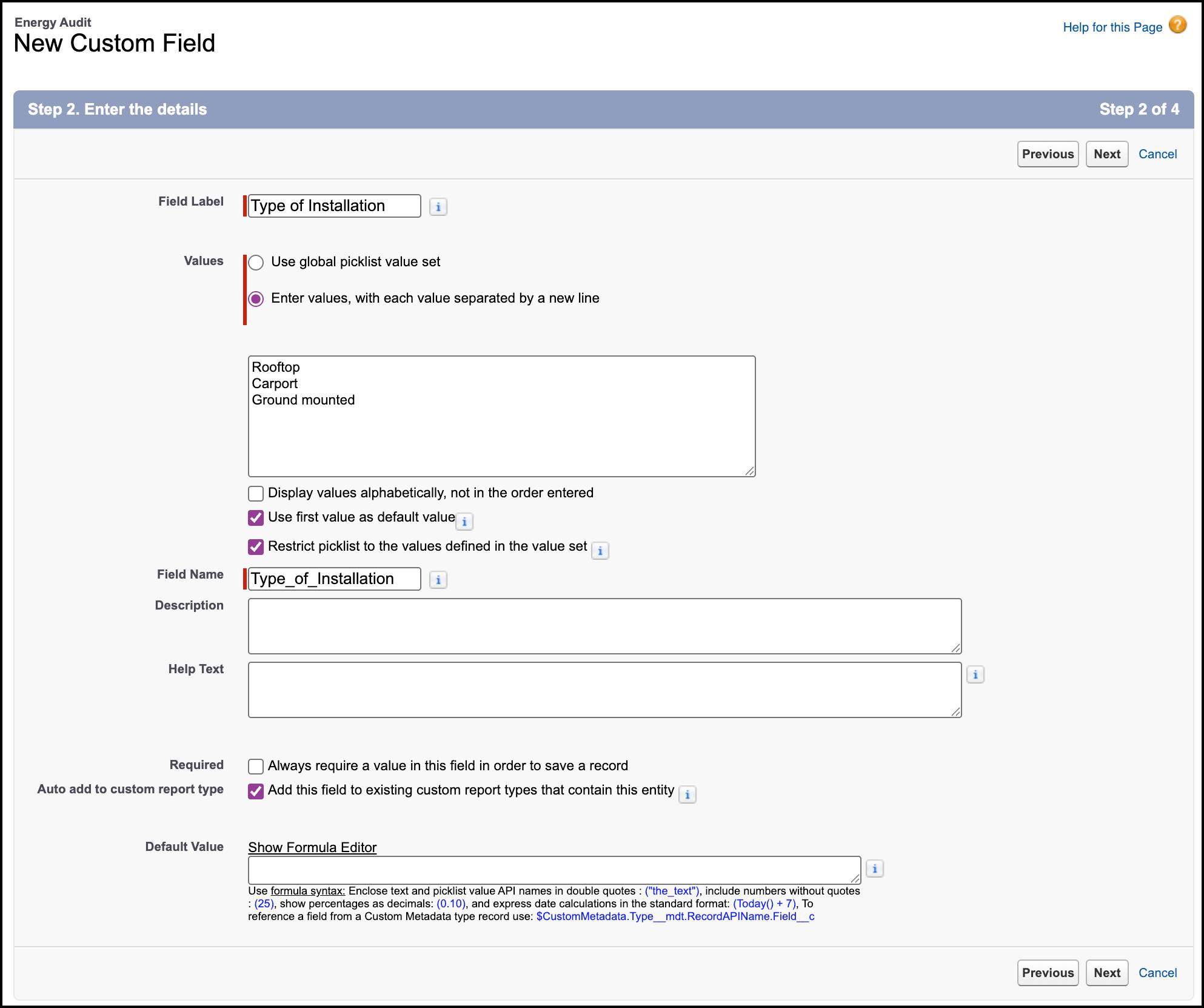Uncheck Use first value as default value
Image resolution: width=1204 pixels, height=1008 pixels.
coord(256,517)
